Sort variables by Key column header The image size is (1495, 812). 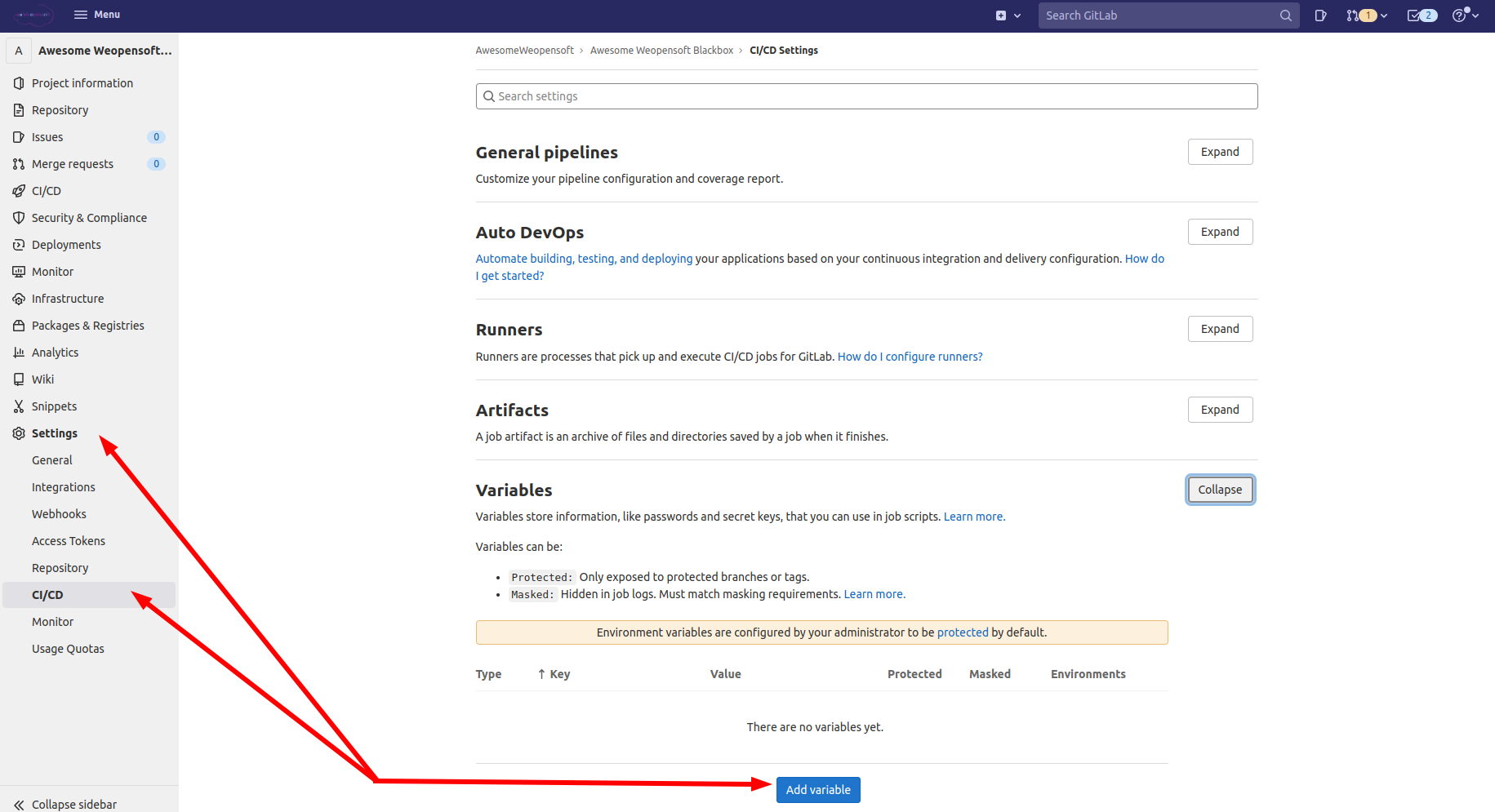tap(554, 674)
